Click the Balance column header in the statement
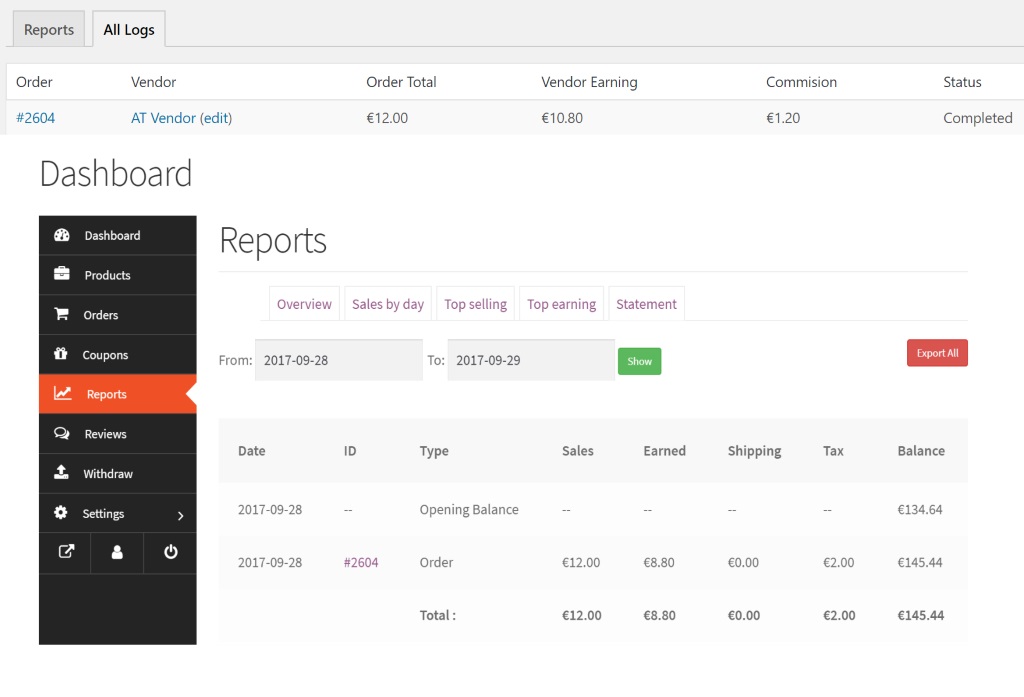Screen dimensions: 1024x697 pyautogui.click(x=921, y=451)
